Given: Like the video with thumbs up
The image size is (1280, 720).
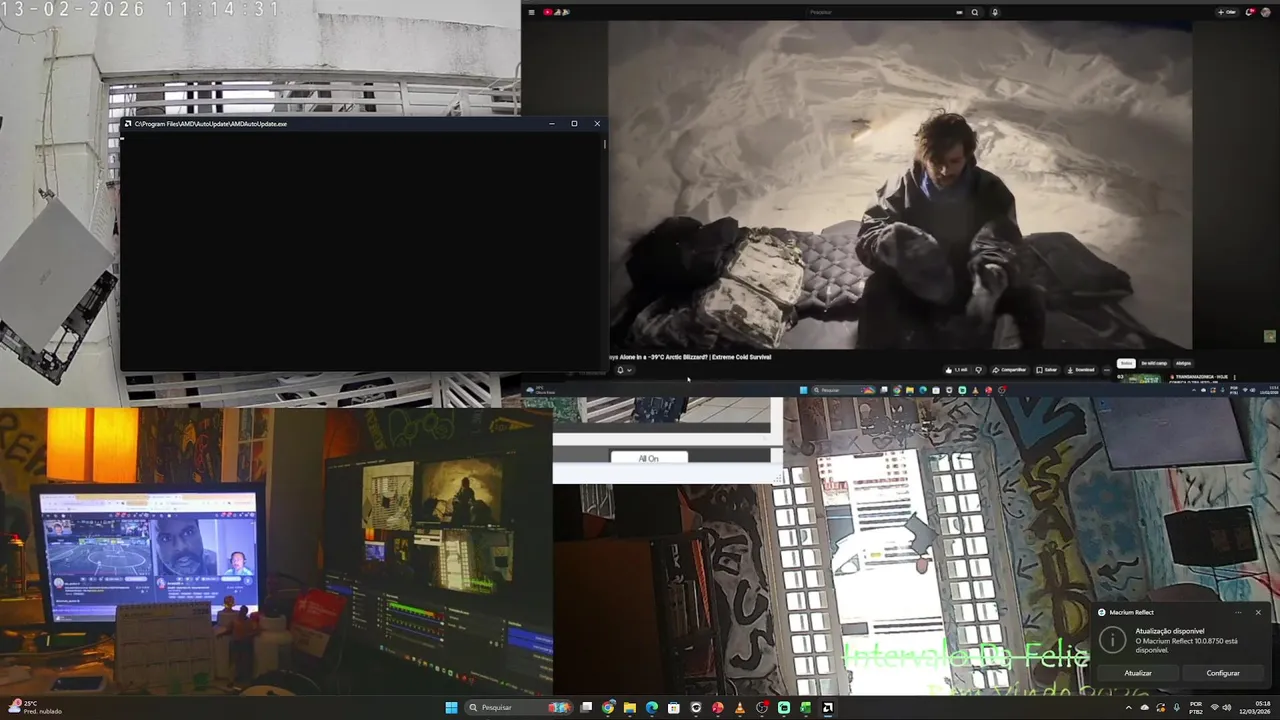Looking at the screenshot, I should point(956,370).
